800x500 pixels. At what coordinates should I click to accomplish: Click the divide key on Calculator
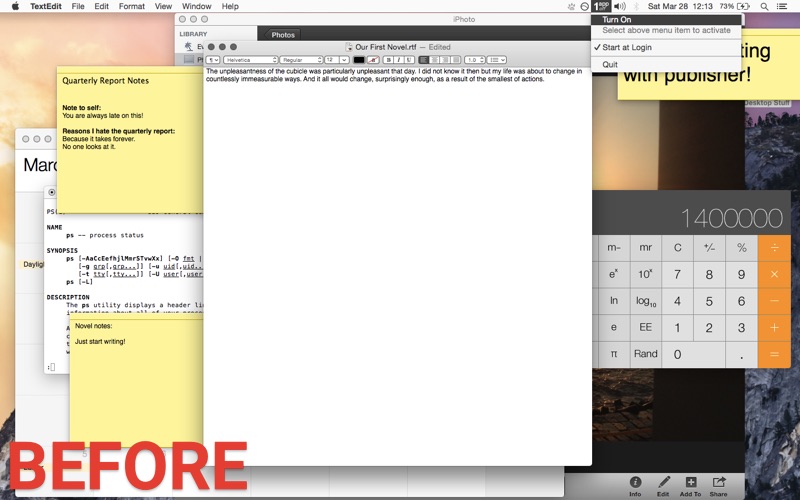[774, 248]
